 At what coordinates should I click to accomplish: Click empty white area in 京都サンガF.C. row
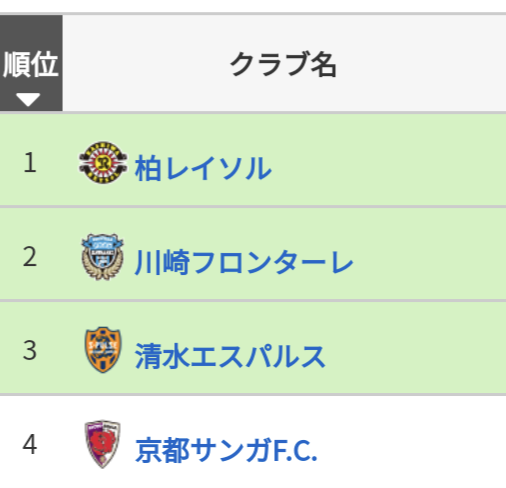pyautogui.click(x=413, y=442)
